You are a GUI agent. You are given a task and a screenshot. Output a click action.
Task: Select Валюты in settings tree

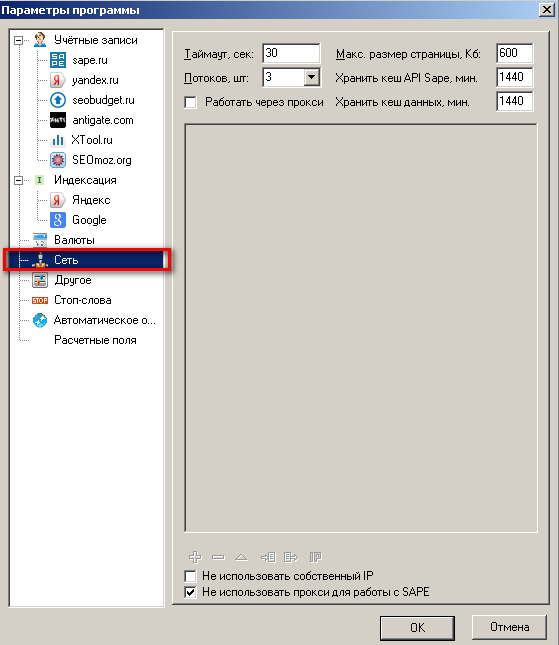[x=74, y=240]
